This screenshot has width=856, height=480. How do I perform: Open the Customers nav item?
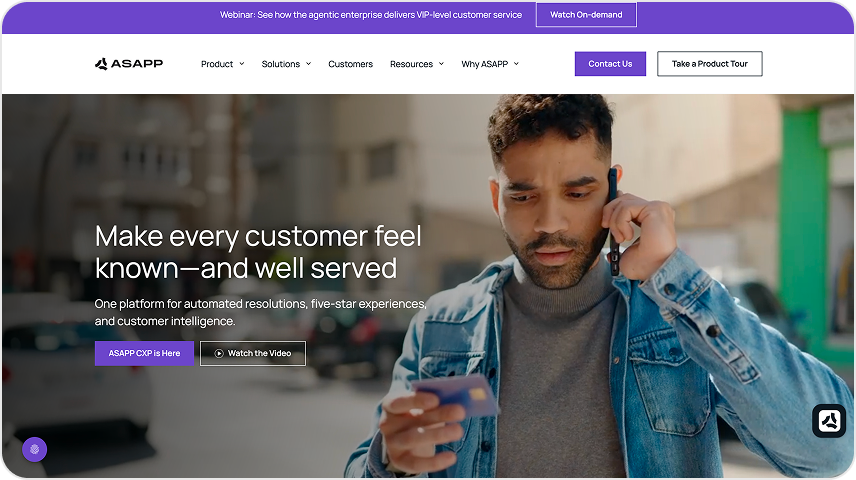click(350, 64)
